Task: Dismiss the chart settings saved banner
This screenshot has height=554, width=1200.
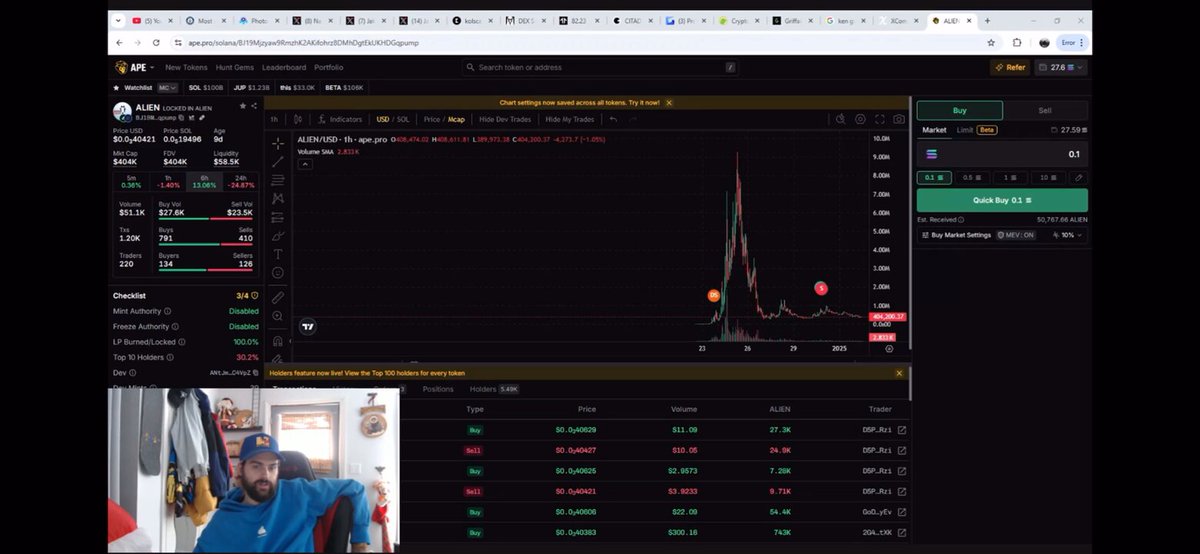Action: coord(669,102)
